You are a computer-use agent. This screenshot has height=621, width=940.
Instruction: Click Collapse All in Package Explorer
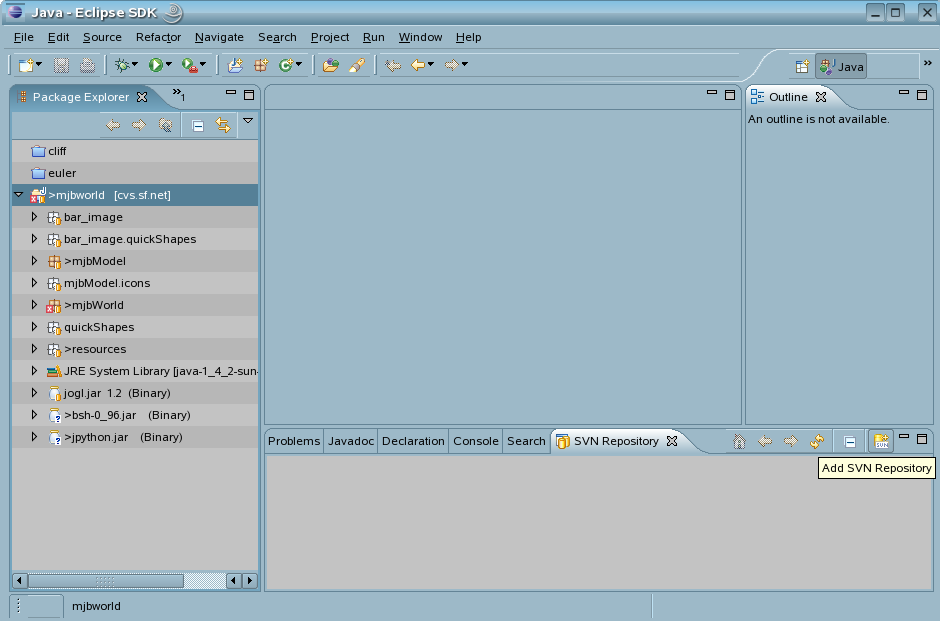[198, 126]
